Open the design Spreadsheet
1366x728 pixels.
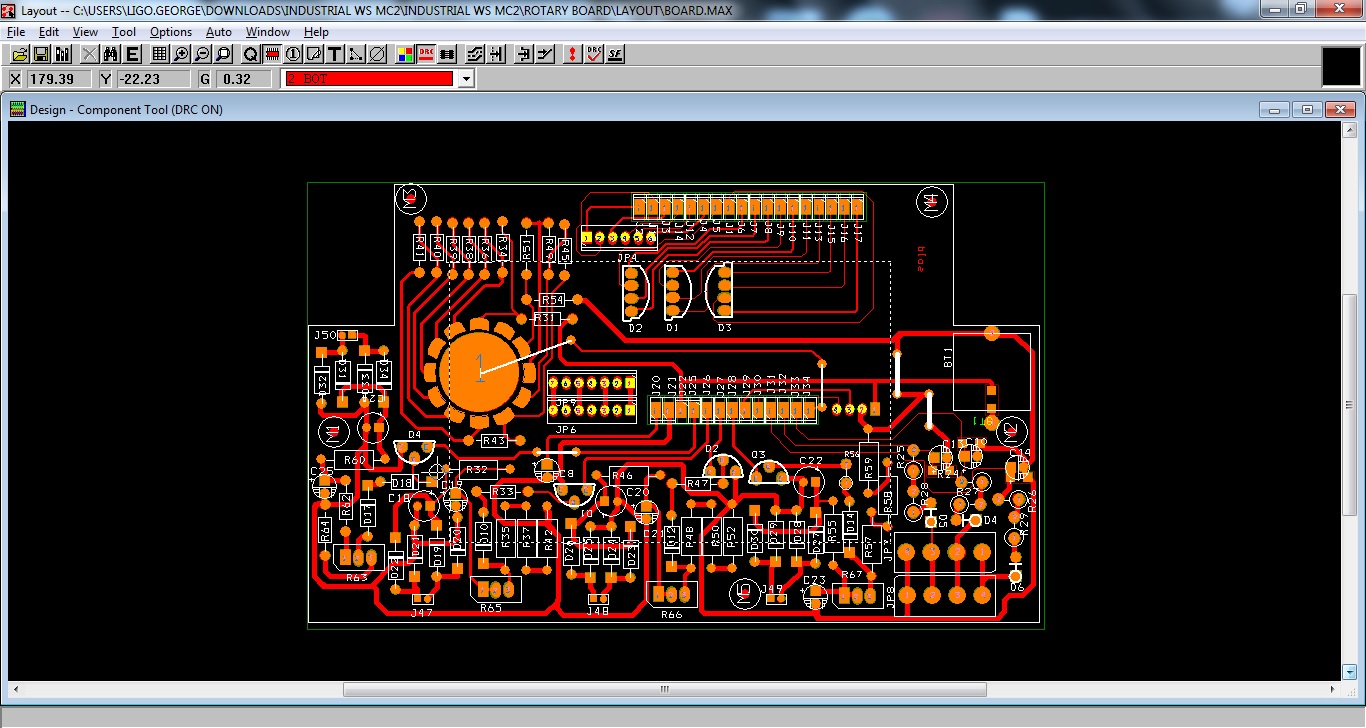158,54
